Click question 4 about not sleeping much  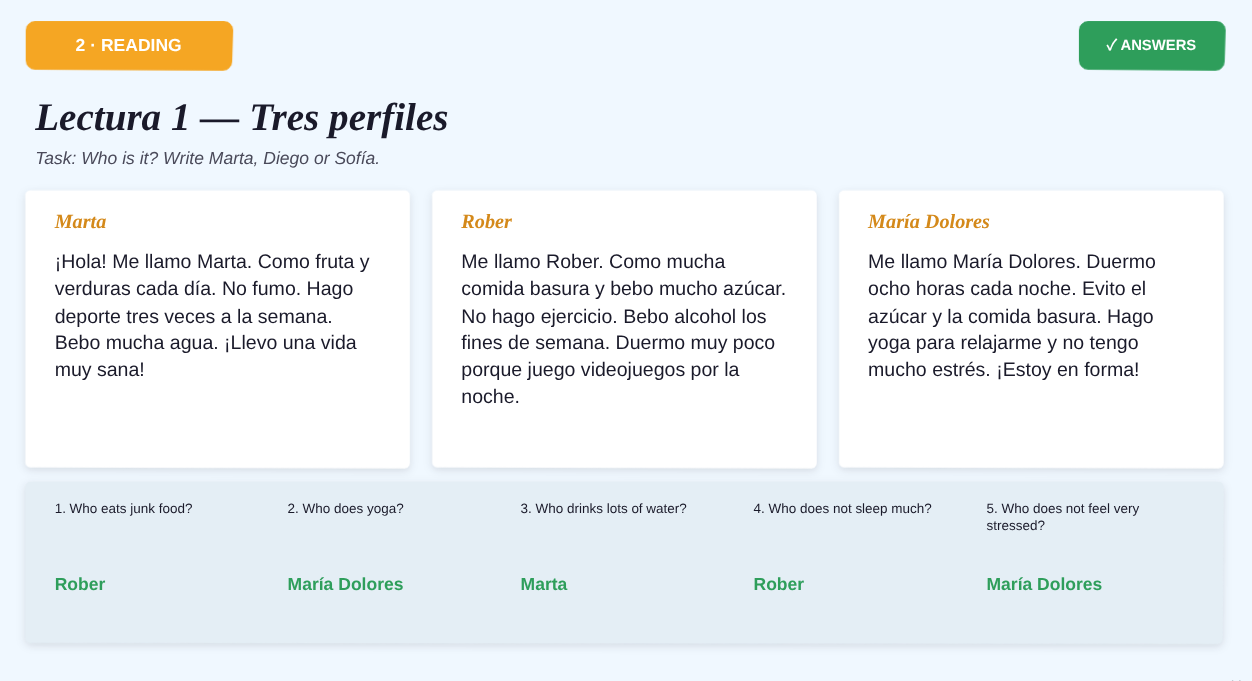(843, 508)
